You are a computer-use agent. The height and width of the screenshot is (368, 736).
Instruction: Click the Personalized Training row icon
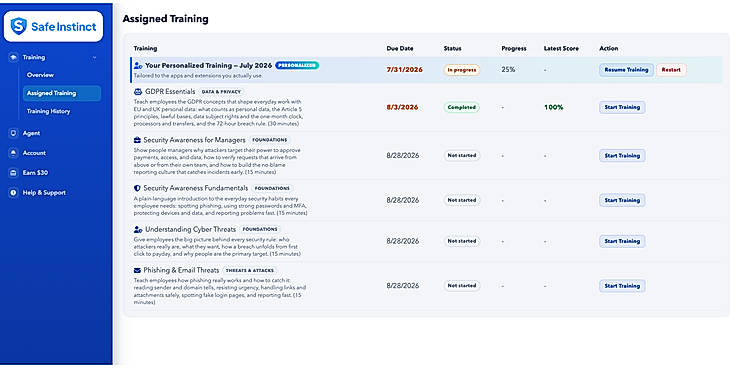(x=138, y=66)
